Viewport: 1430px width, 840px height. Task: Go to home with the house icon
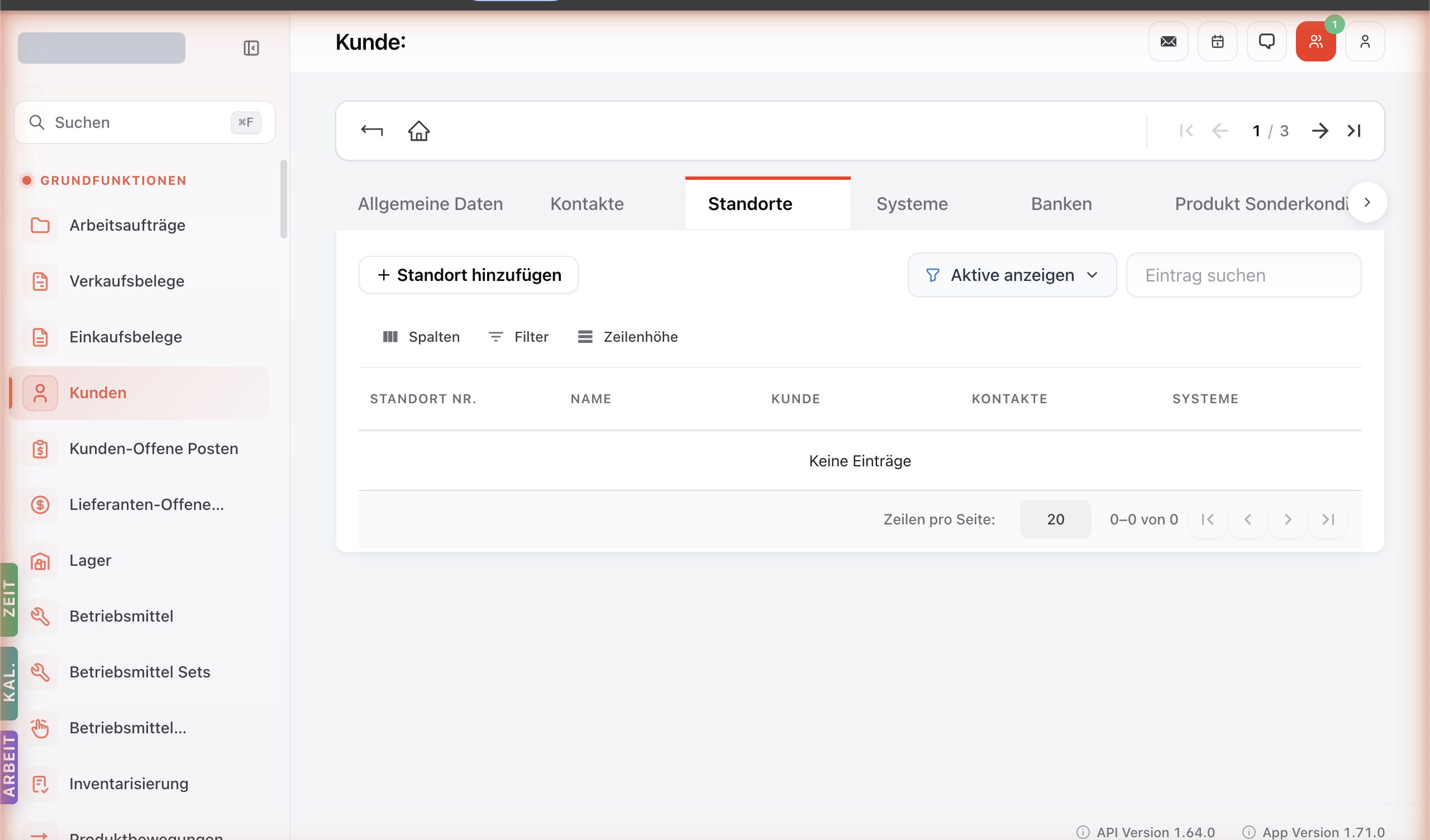coord(419,131)
